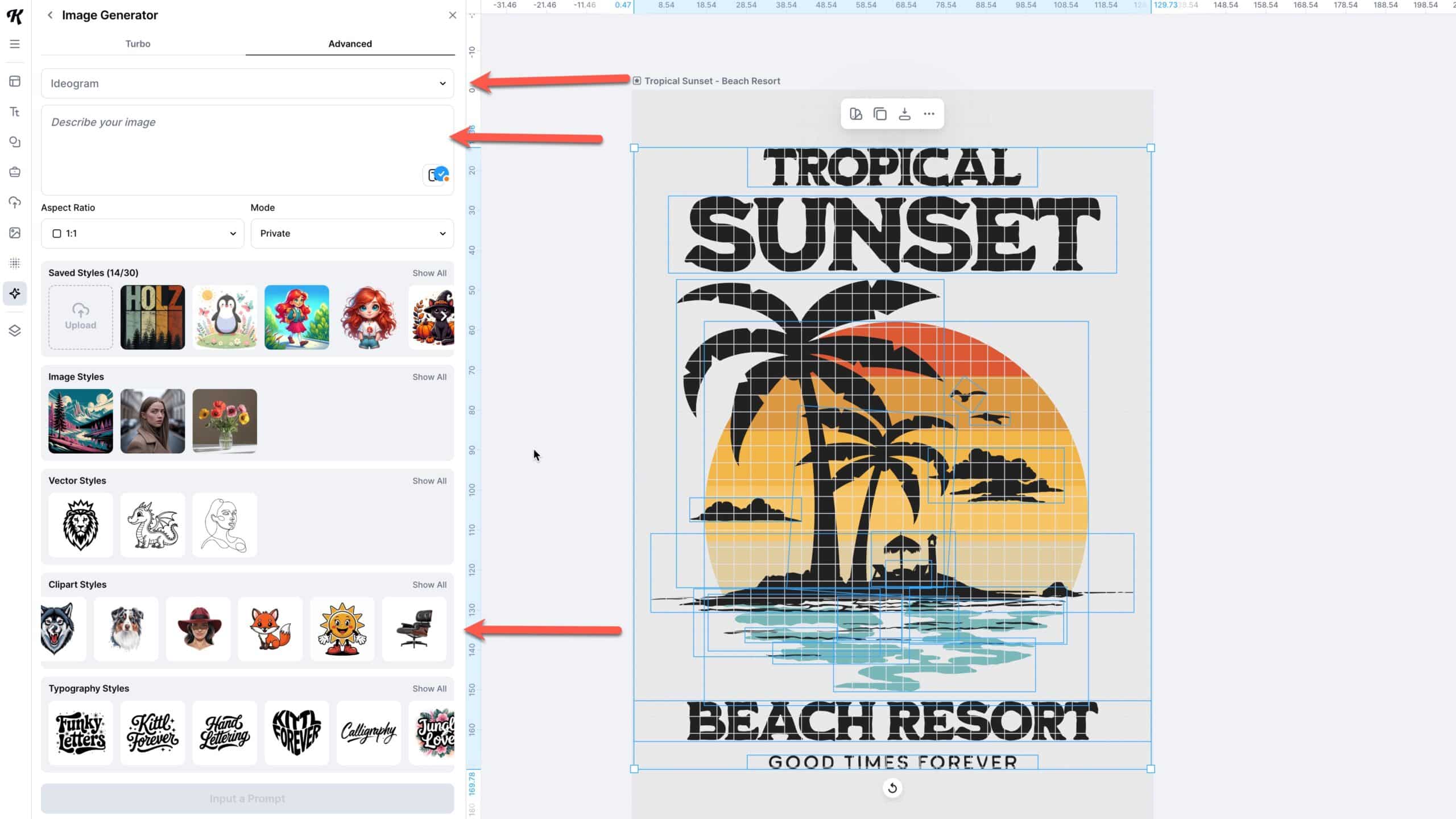This screenshot has width=1456, height=819.
Task: Open the Aspect Ratio 1:1 dropdown
Action: (x=142, y=233)
